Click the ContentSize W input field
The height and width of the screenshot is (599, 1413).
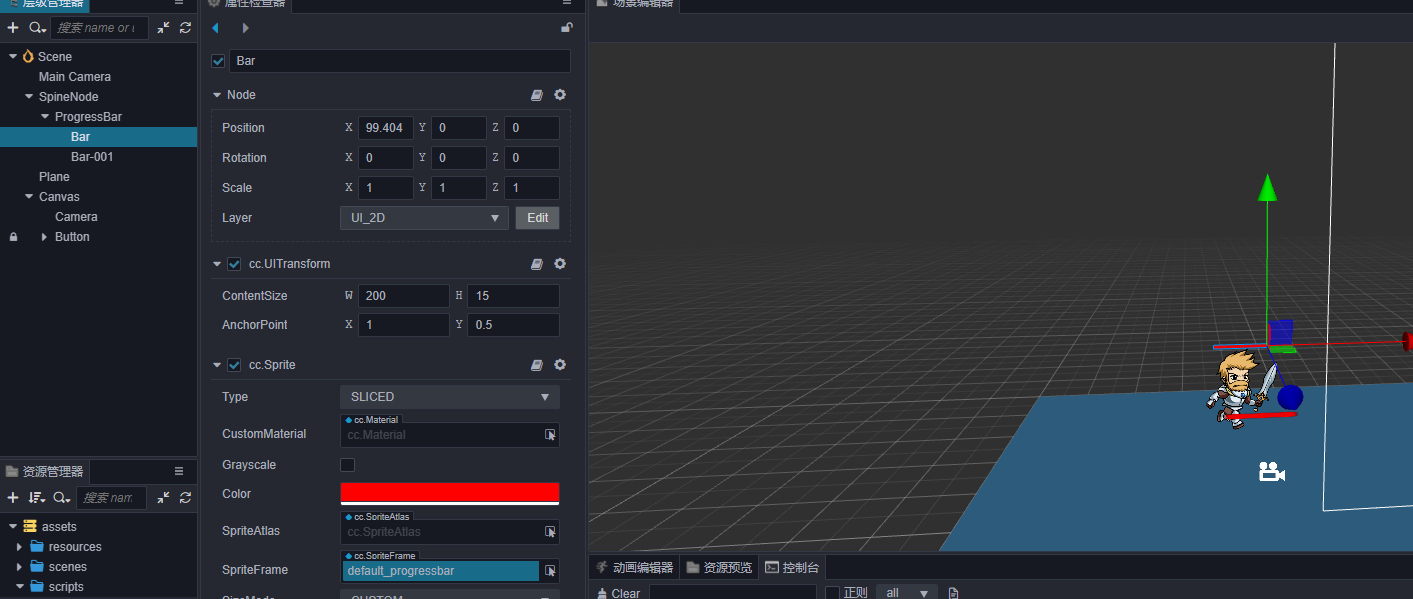[x=404, y=296]
